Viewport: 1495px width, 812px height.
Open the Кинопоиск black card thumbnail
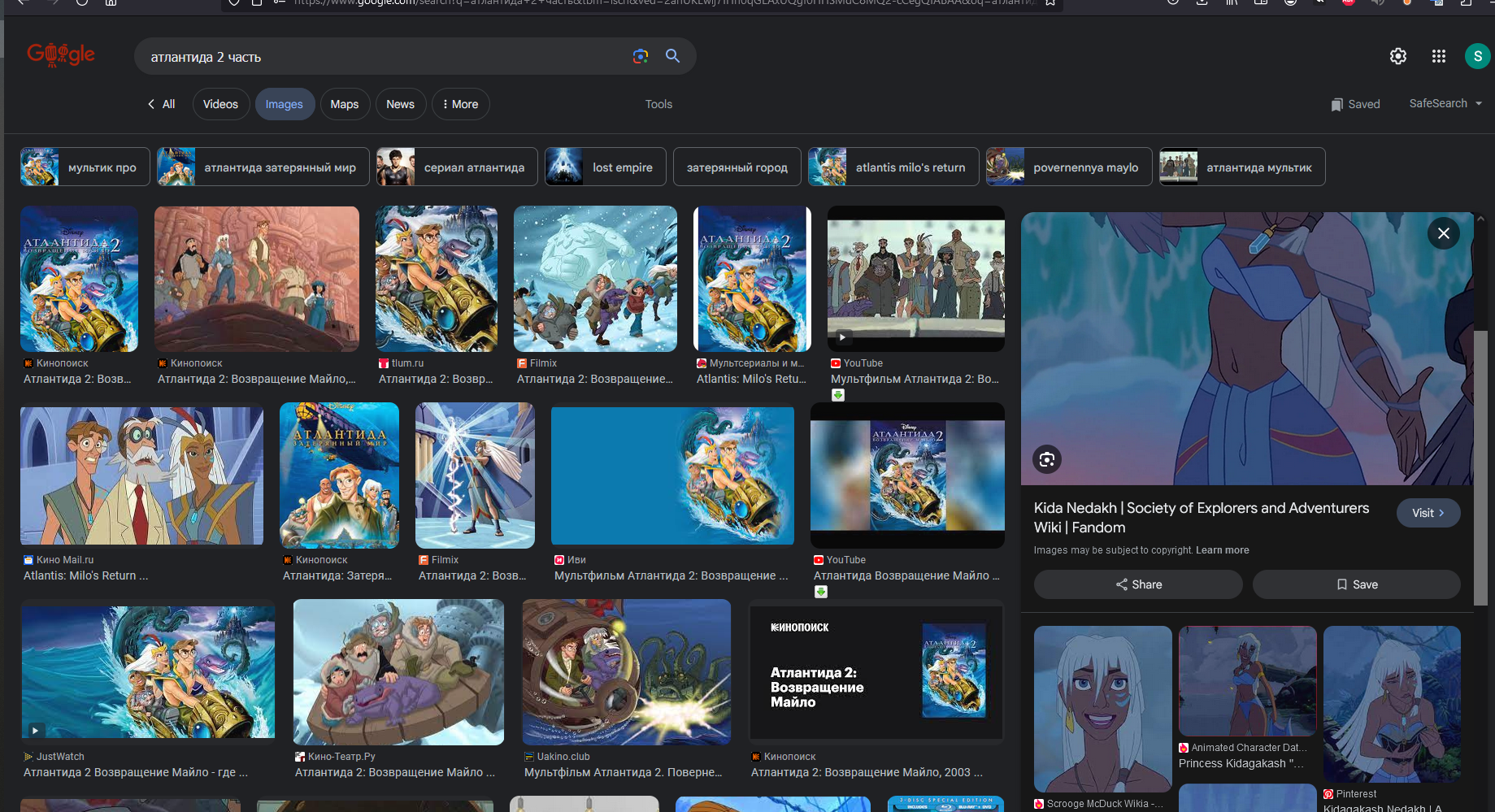pos(876,672)
